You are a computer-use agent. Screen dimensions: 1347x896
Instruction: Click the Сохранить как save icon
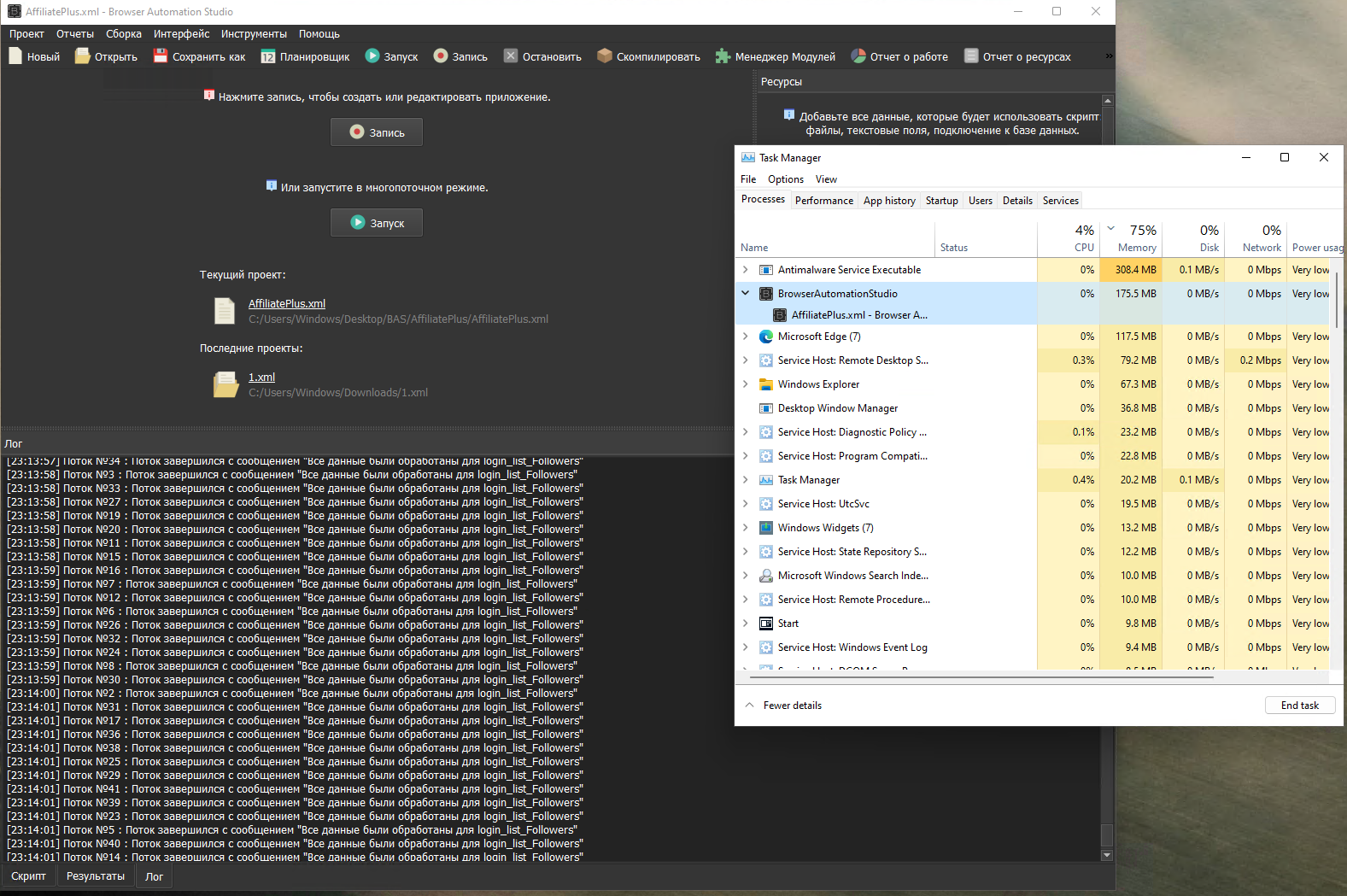pos(161,56)
